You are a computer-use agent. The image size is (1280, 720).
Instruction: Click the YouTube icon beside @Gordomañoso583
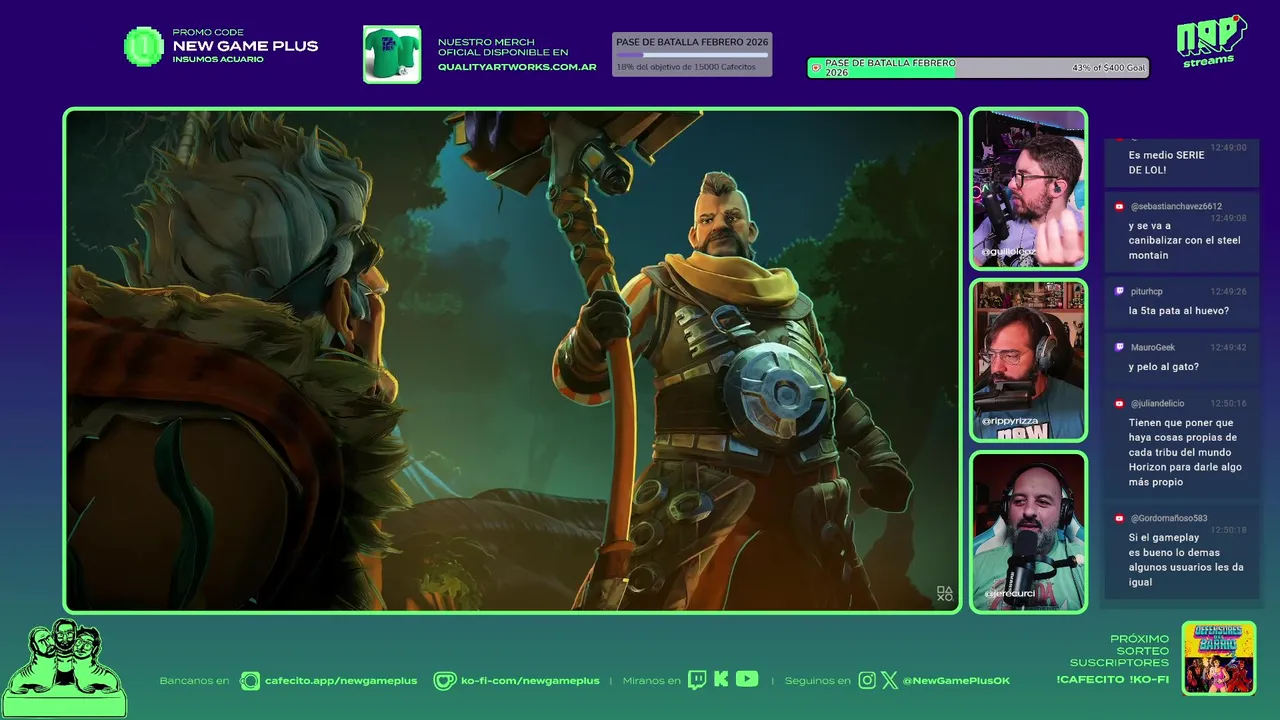[1119, 518]
